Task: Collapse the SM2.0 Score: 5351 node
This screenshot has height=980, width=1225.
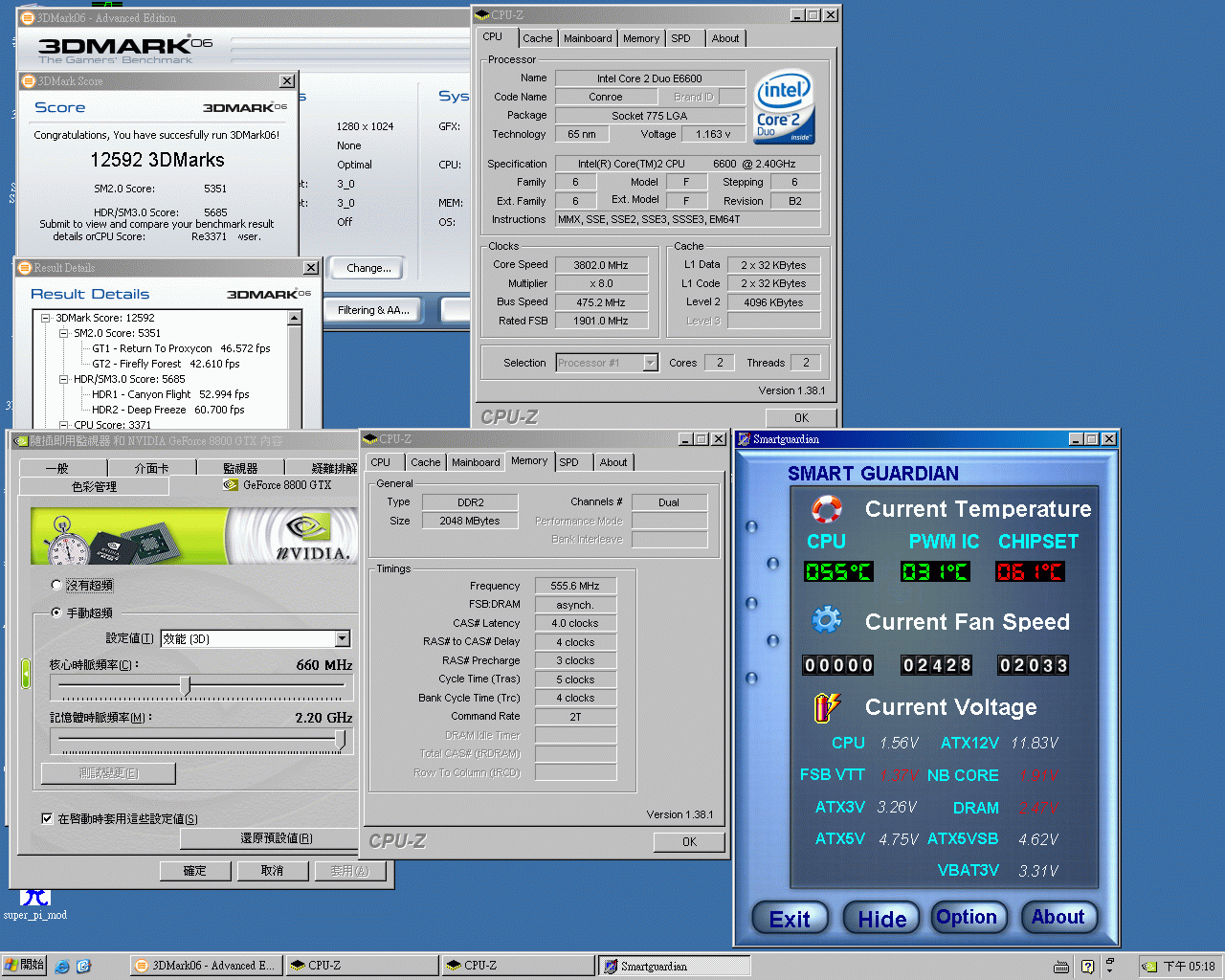Action: coord(63,333)
